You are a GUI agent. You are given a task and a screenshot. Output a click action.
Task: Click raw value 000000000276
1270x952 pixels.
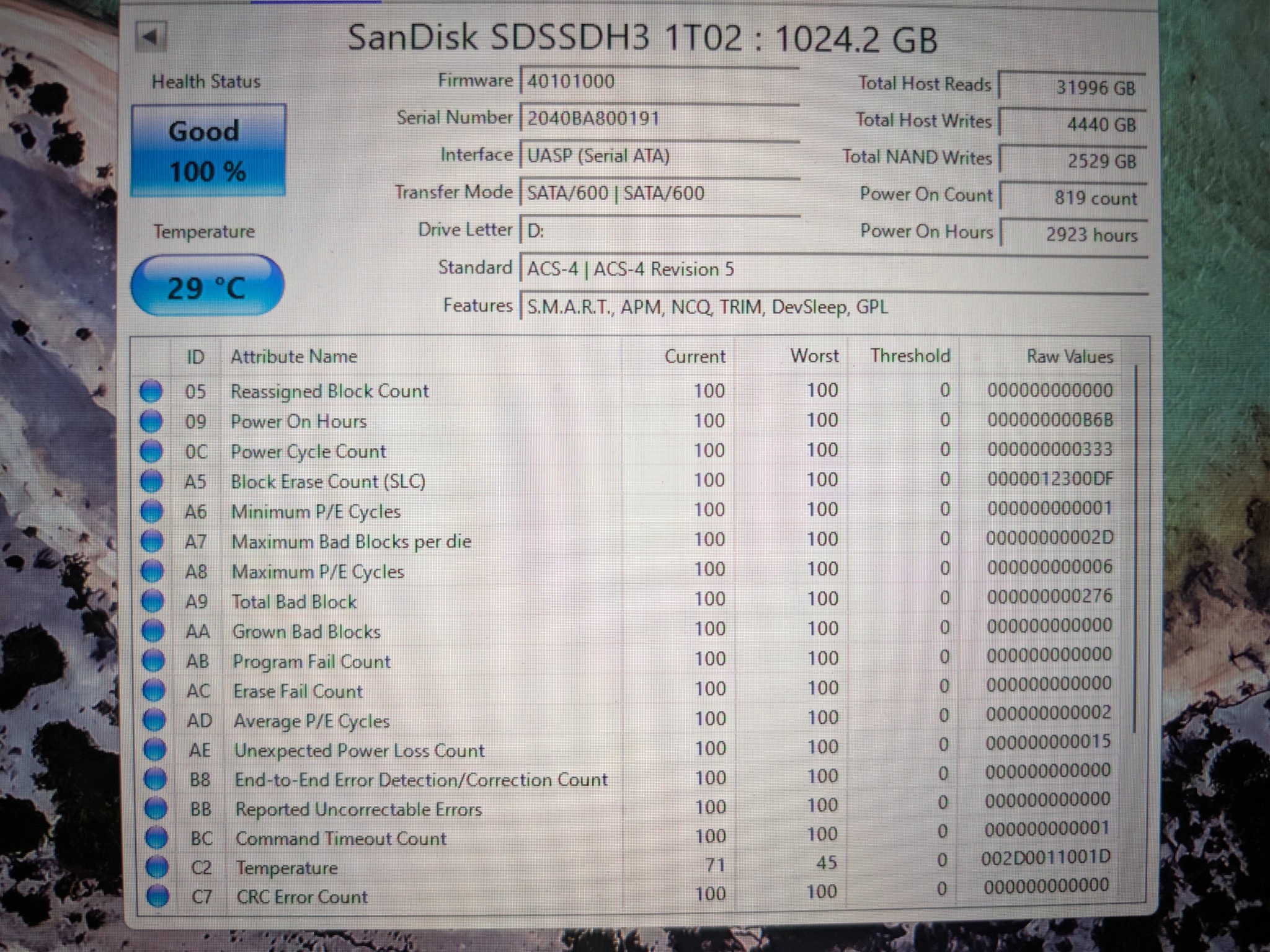click(x=1049, y=596)
